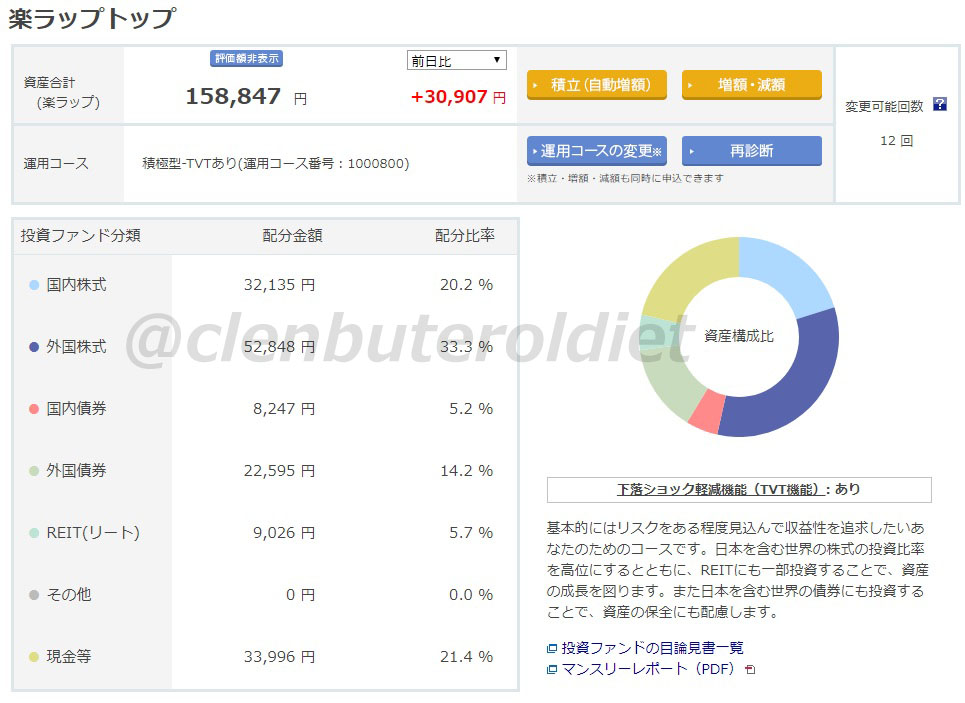Click the 積立(自動増額) button

click(x=597, y=84)
